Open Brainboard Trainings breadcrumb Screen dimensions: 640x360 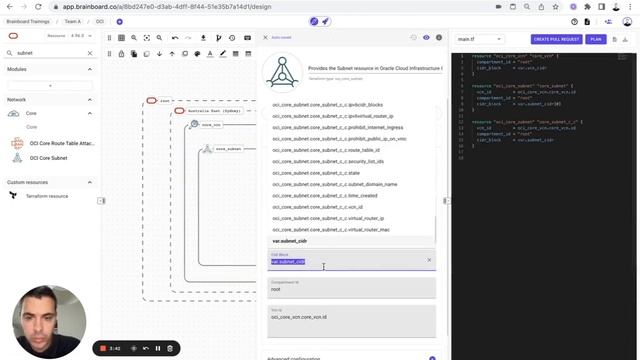(28, 22)
